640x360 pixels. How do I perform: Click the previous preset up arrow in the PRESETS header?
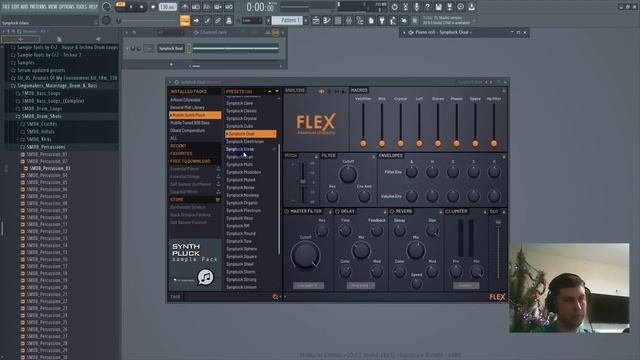[270, 91]
